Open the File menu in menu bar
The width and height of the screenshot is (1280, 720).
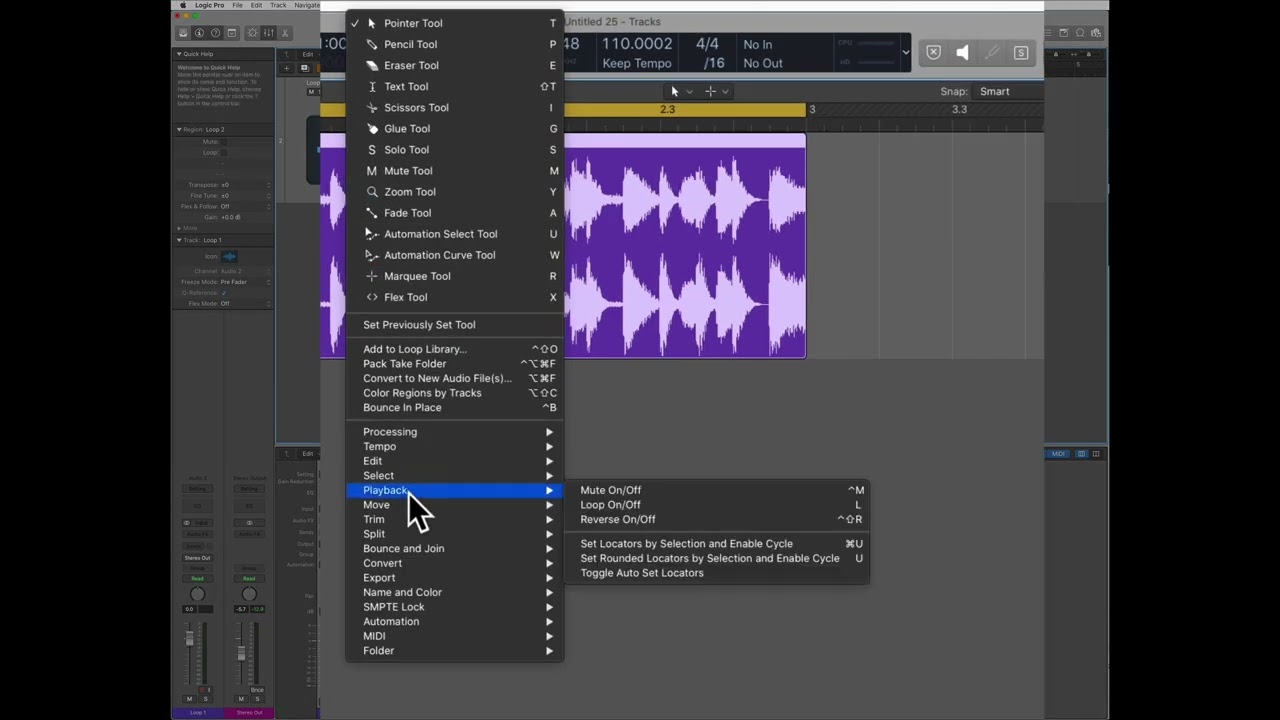237,5
